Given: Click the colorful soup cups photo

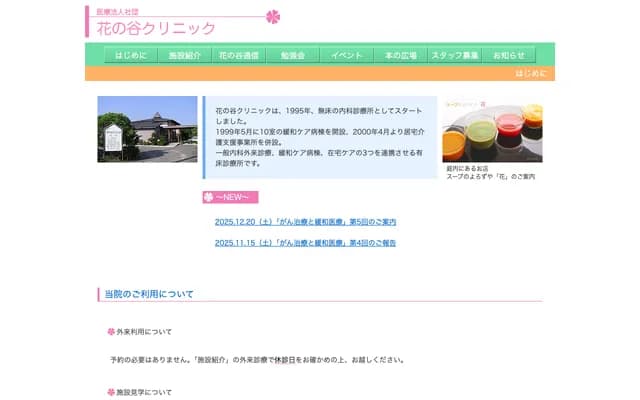Looking at the screenshot, I should [492, 129].
